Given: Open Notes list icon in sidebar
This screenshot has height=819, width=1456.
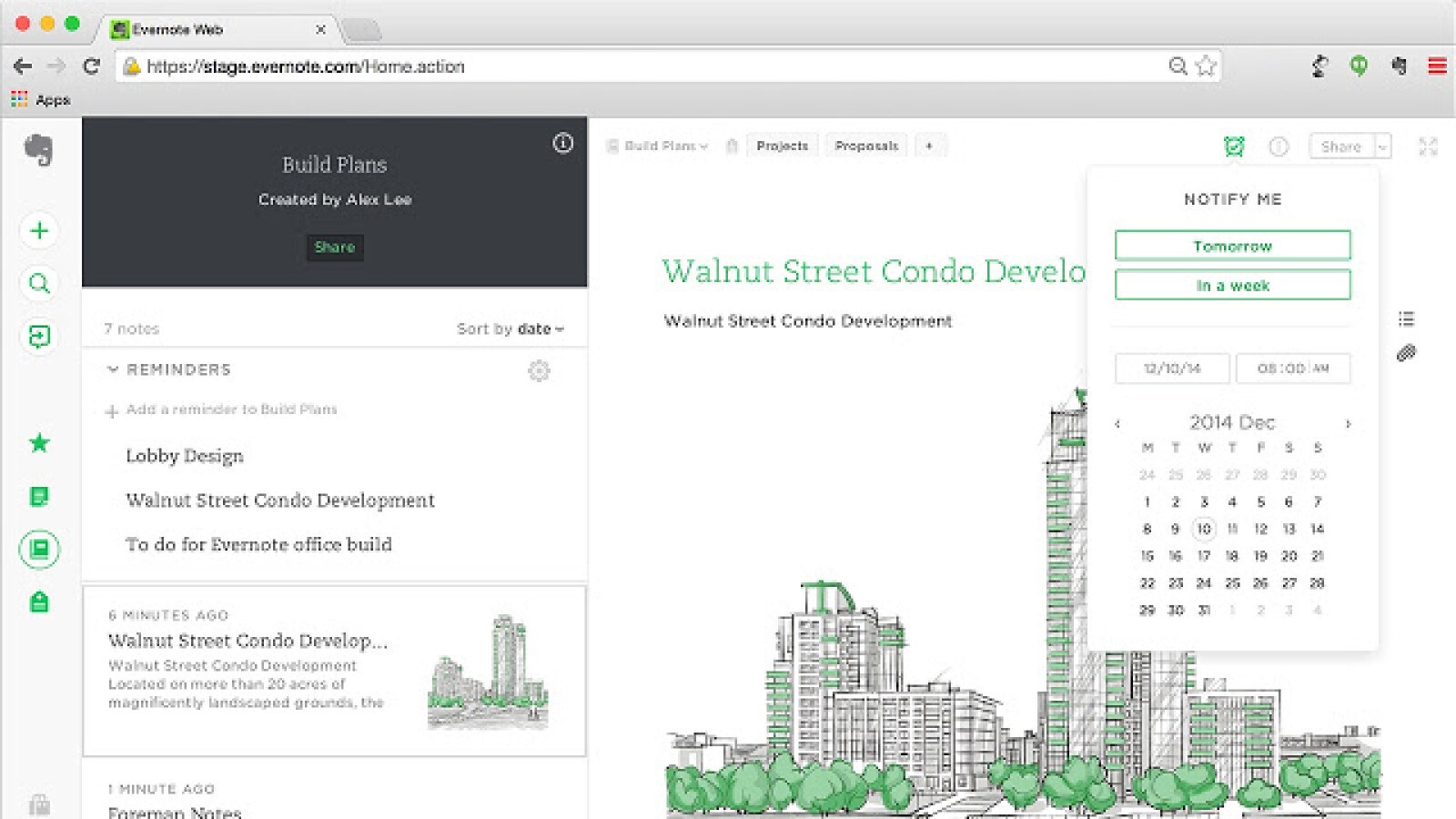Looking at the screenshot, I should tap(39, 496).
